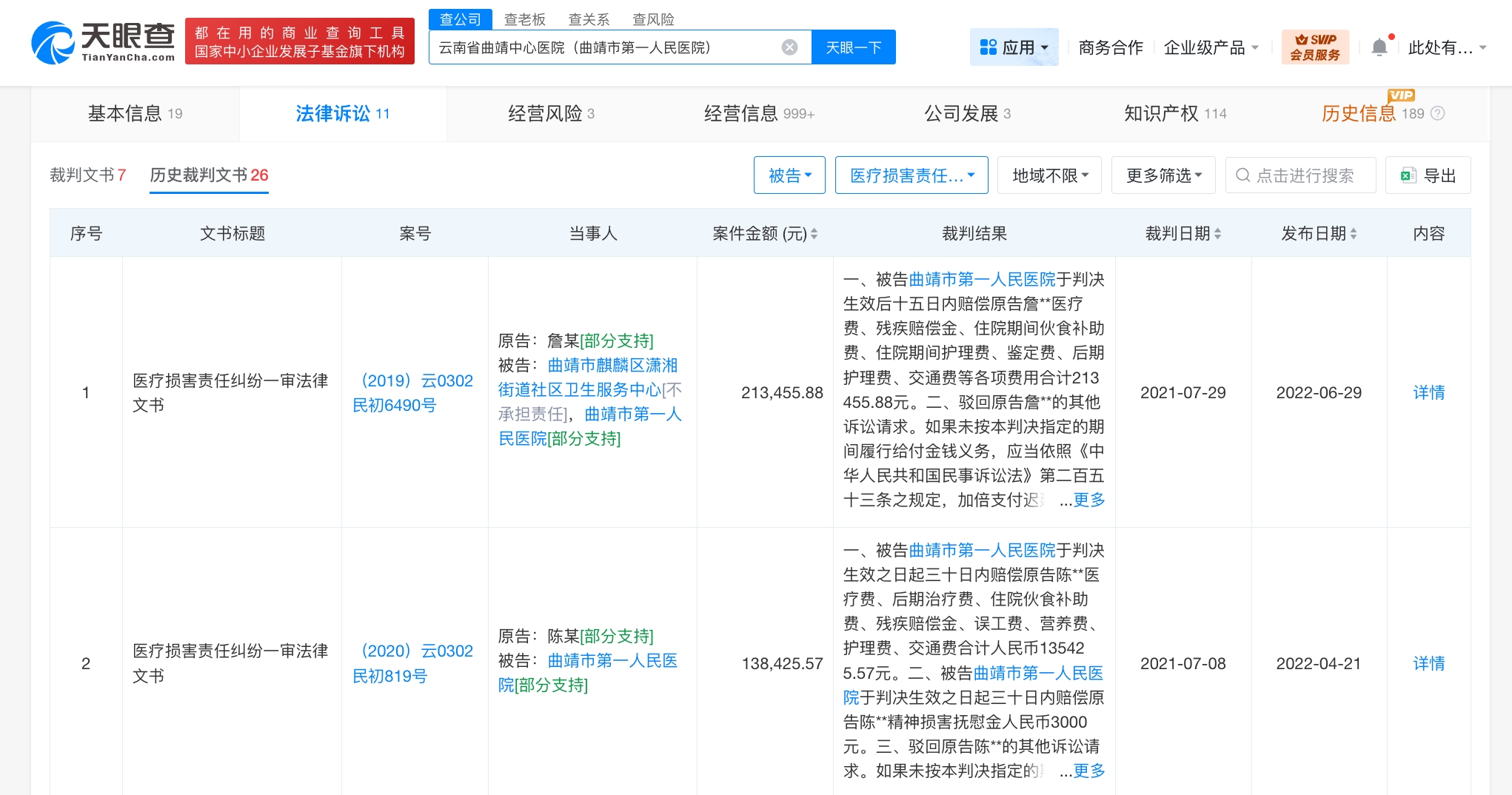
Task: Sort by 发布日期 arrows
Action: [x=1354, y=234]
